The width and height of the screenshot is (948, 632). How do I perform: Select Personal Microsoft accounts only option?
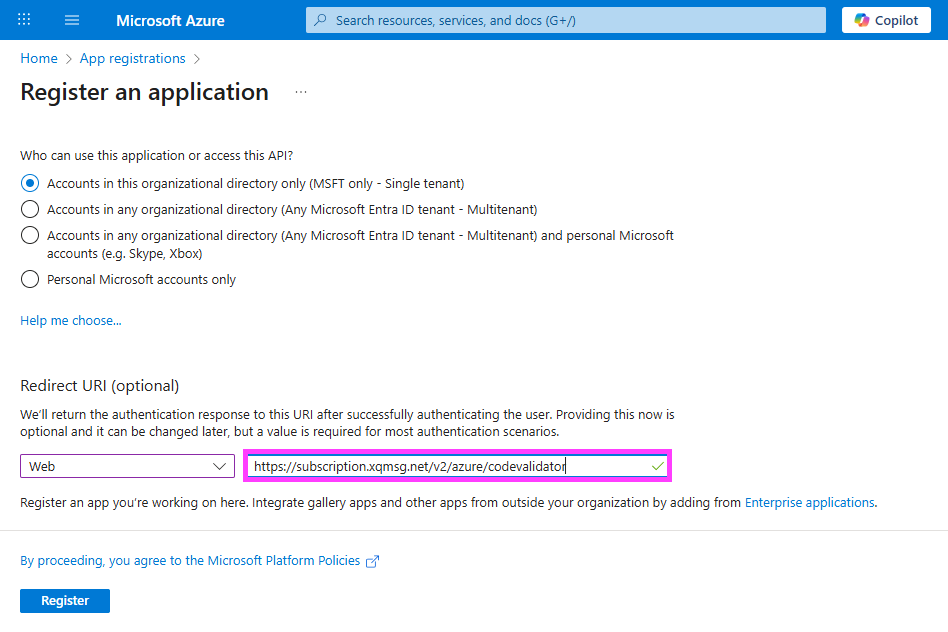(x=30, y=280)
